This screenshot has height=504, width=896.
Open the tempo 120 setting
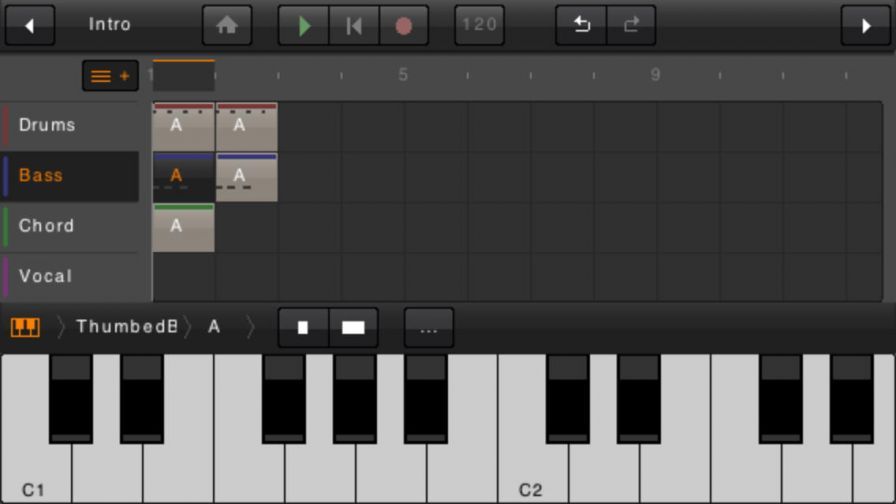(480, 26)
